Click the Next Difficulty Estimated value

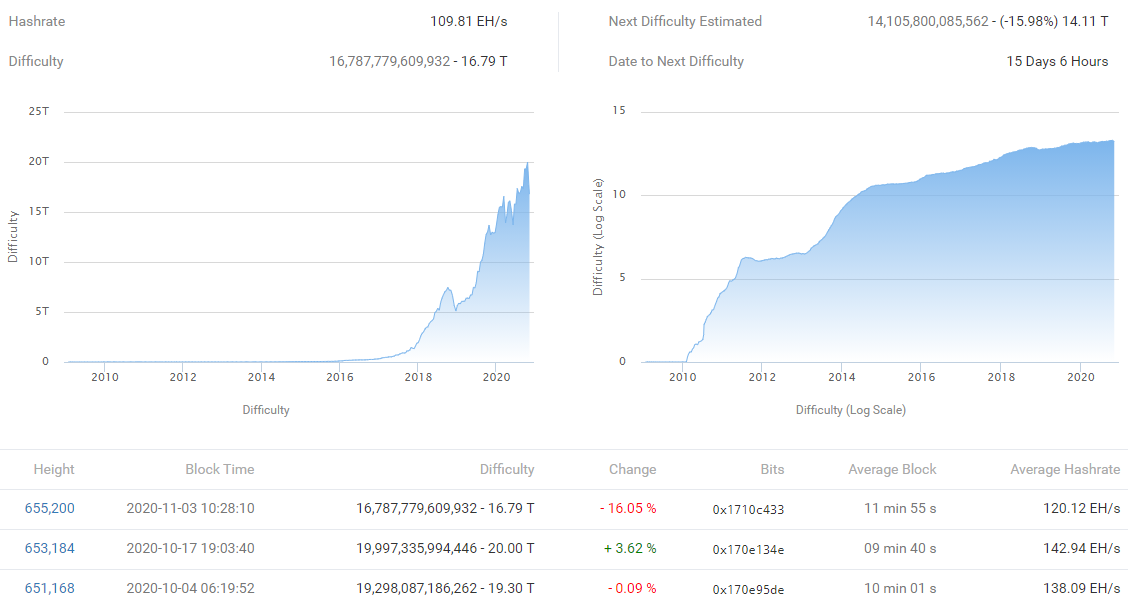990,20
